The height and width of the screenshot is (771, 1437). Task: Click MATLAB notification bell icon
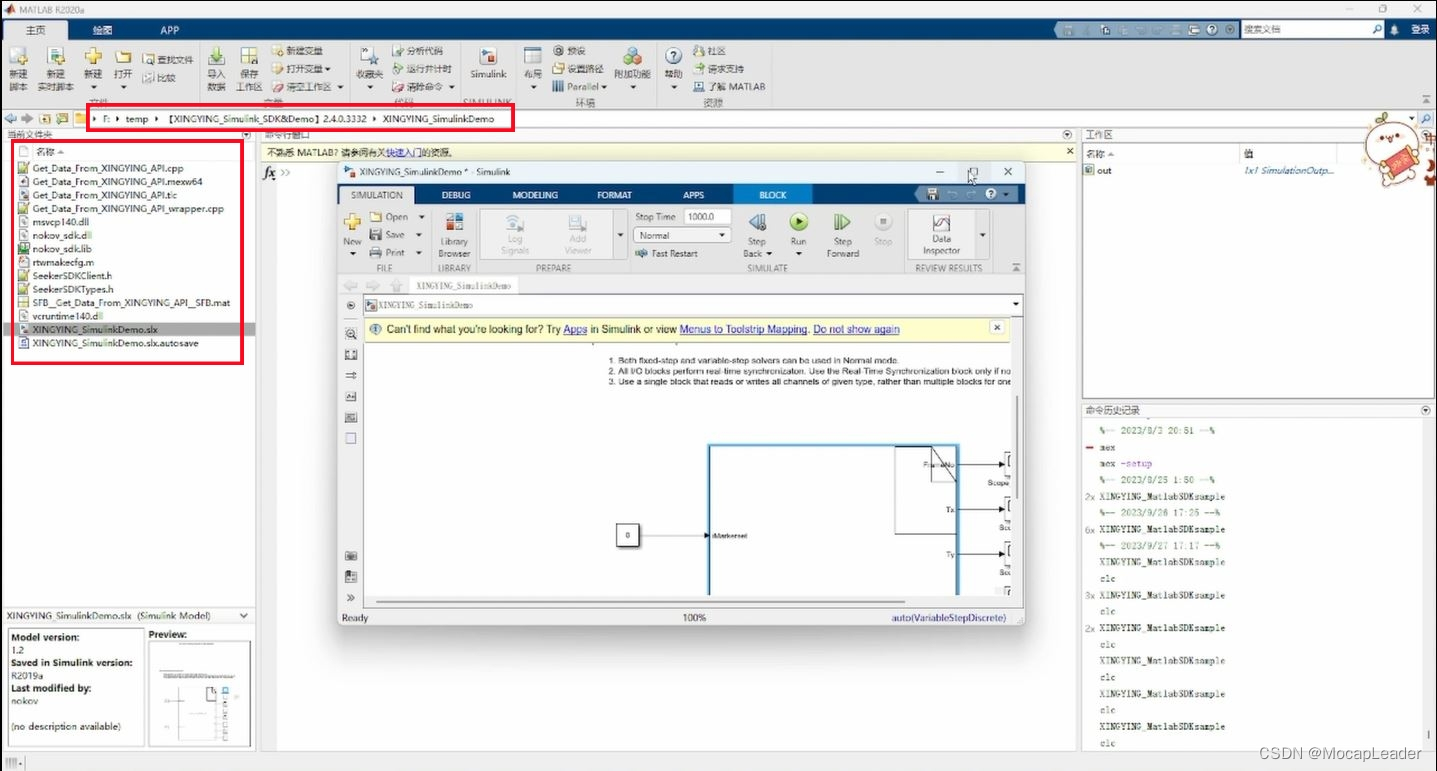1394,30
